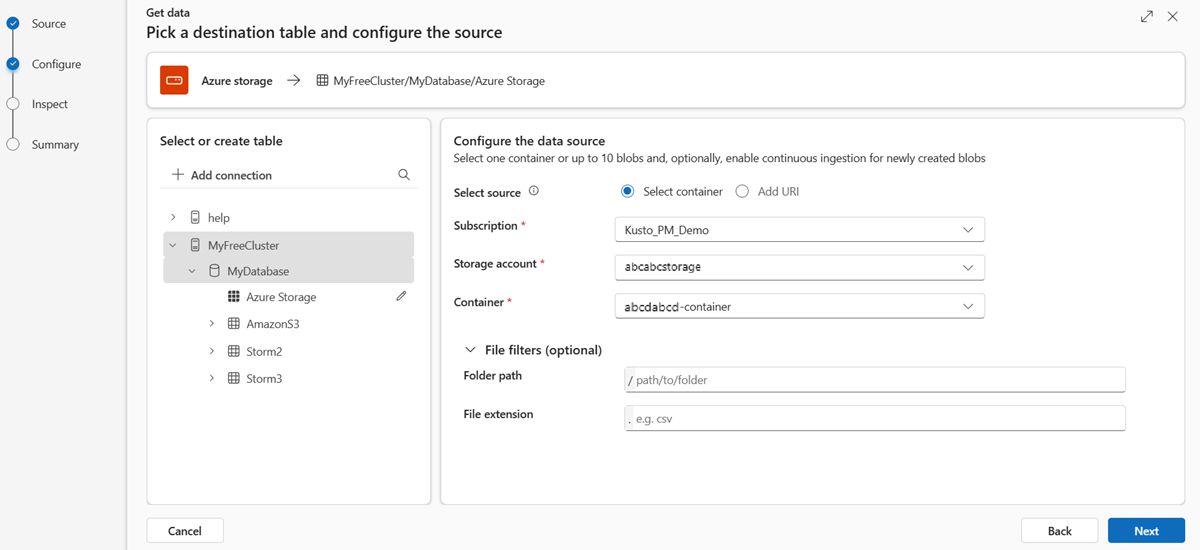
Task: Click the pencil edit icon for Azure Storage
Action: pos(401,296)
